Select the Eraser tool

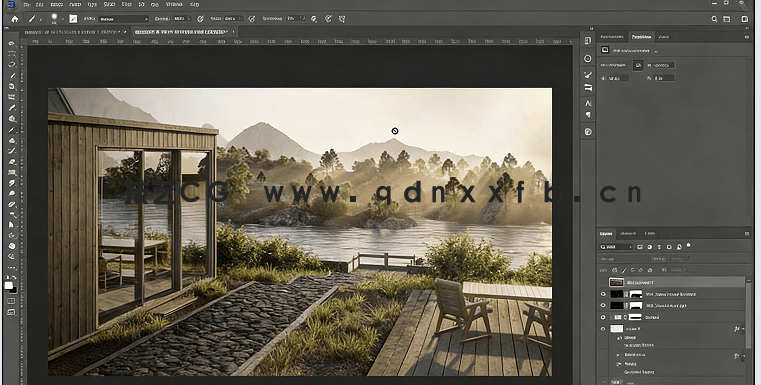(12, 162)
